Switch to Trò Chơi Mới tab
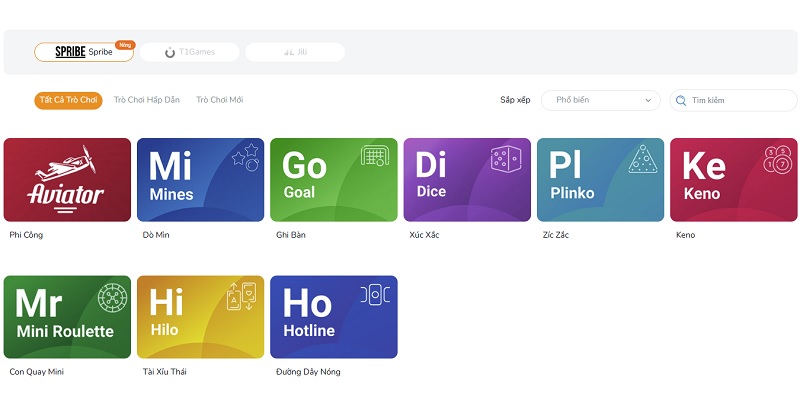 tap(219, 100)
